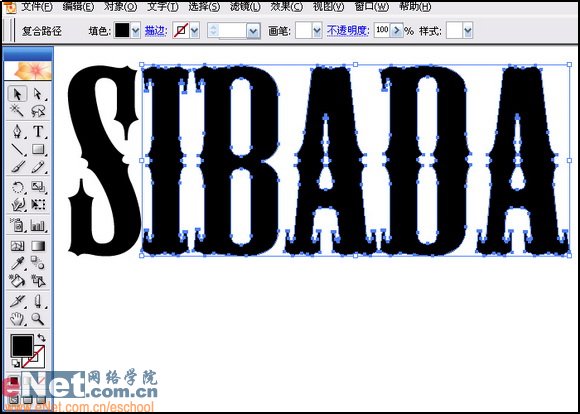The height and width of the screenshot is (414, 580).
Task: Select the Rectangle tool
Action: 38,149
